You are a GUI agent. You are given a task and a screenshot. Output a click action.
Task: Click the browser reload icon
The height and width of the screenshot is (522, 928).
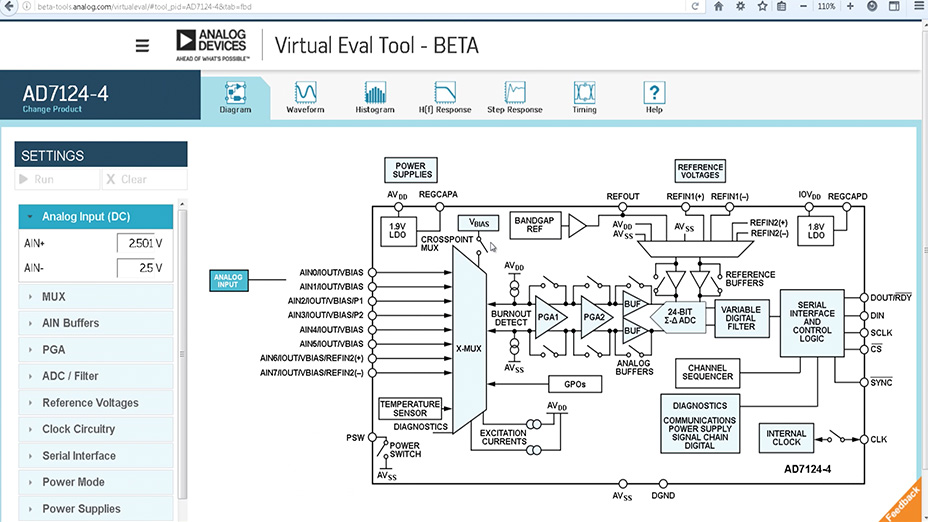(x=695, y=7)
